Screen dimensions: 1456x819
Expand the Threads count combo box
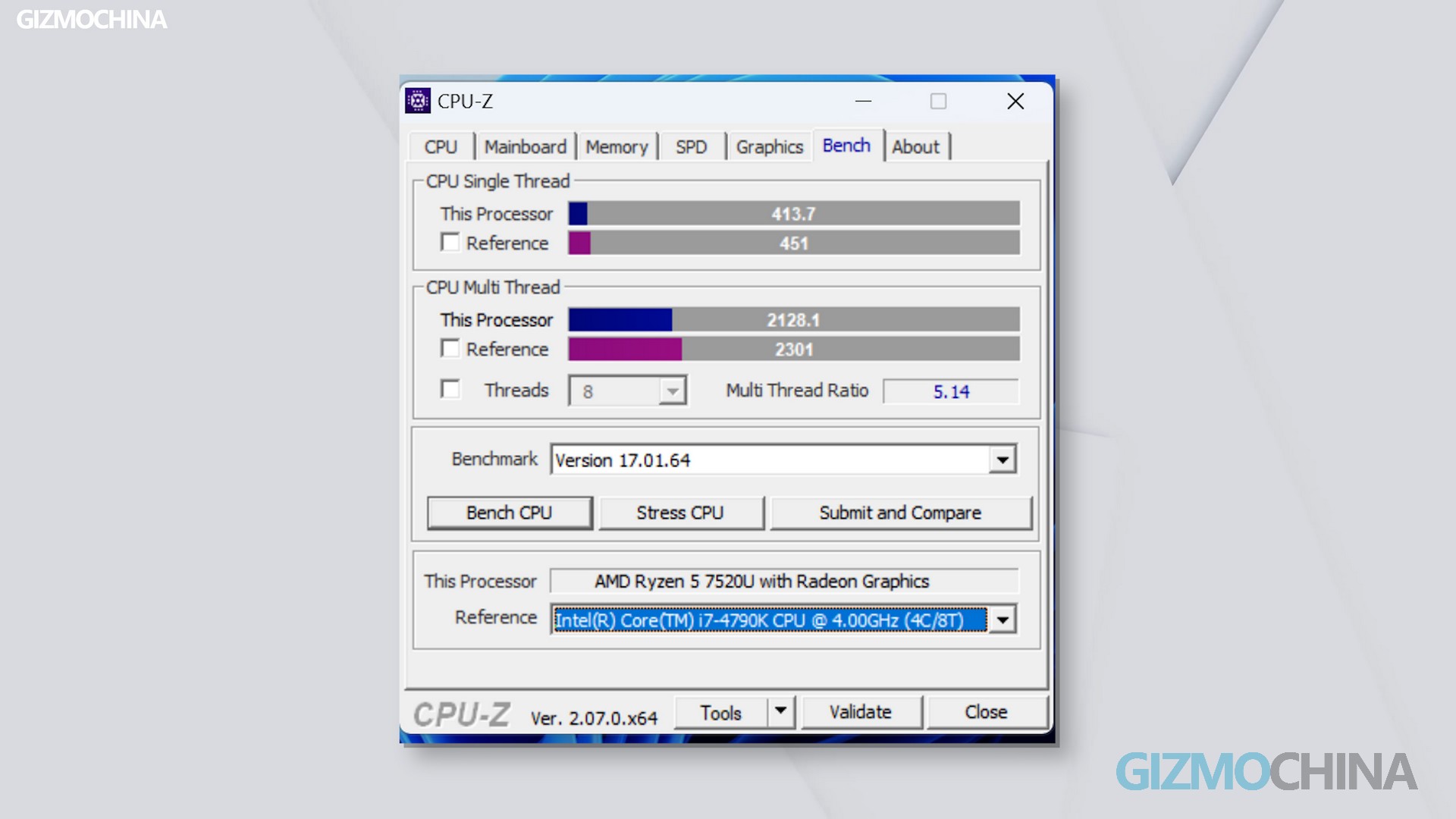click(x=672, y=391)
